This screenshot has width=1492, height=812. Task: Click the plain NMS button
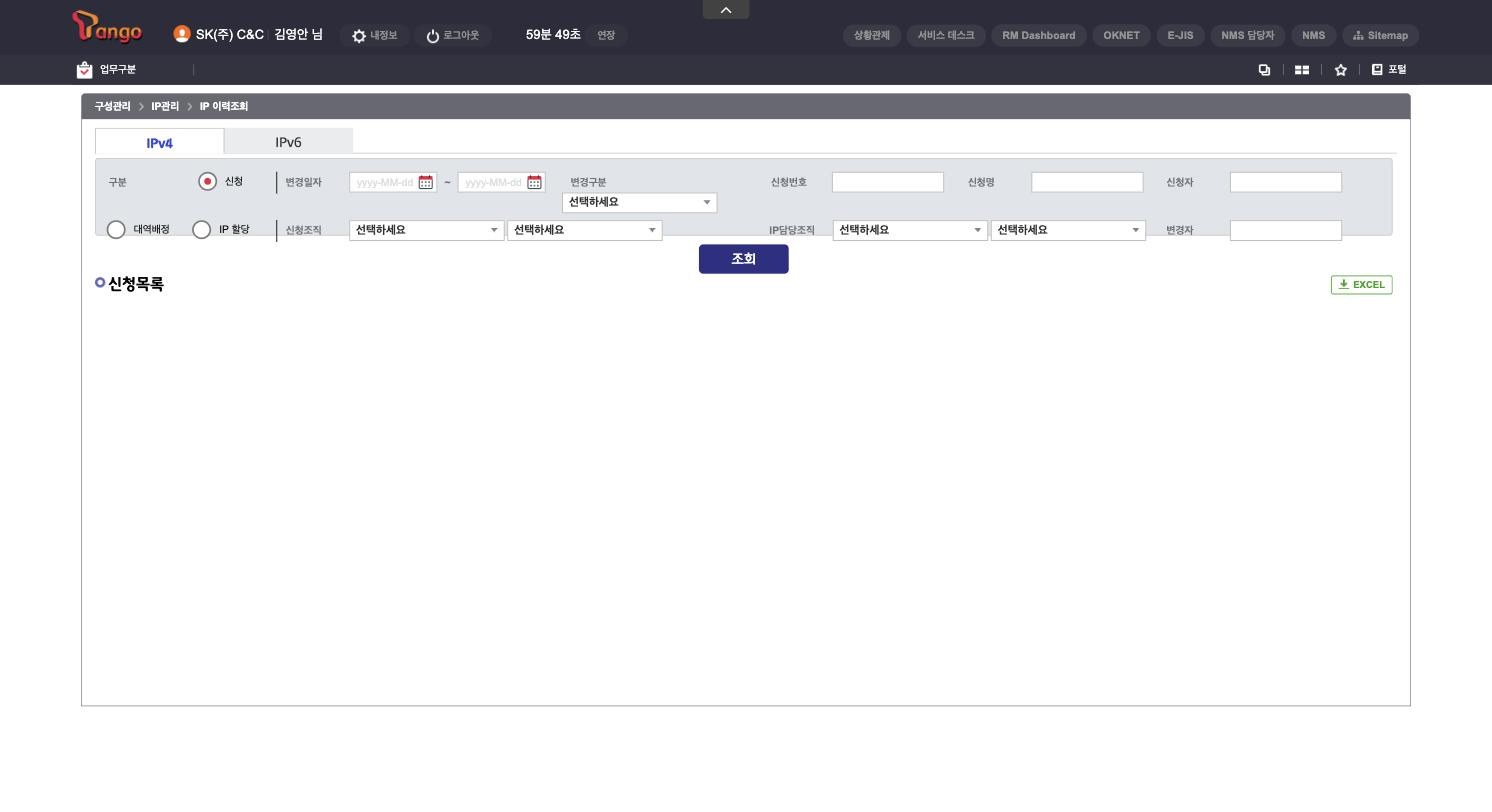[x=1313, y=35]
